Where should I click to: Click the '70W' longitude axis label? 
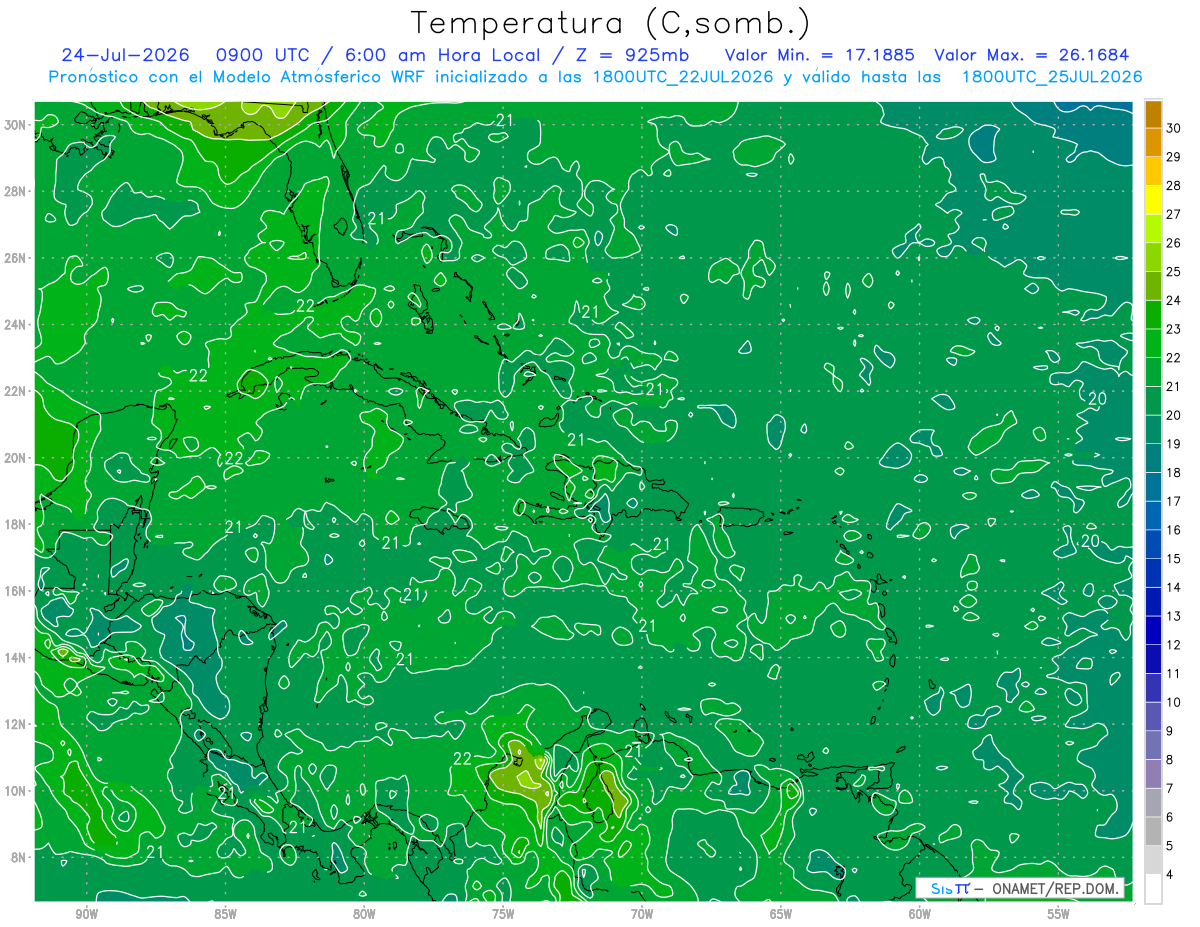coord(642,914)
